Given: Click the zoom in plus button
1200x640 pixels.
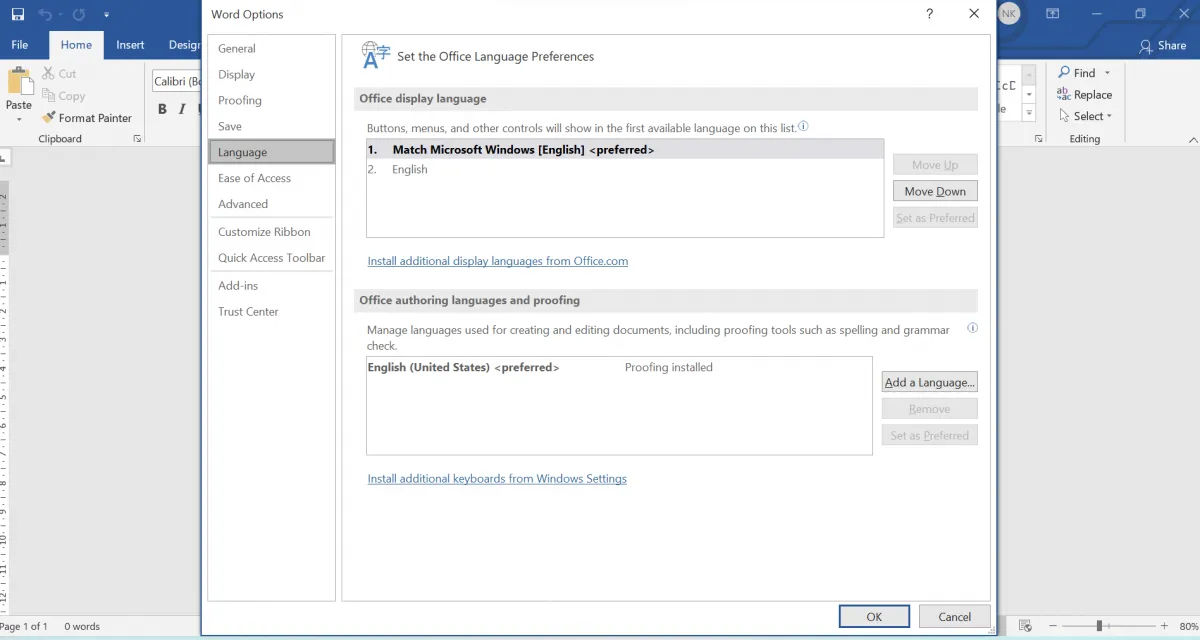Looking at the screenshot, I should tap(1165, 626).
